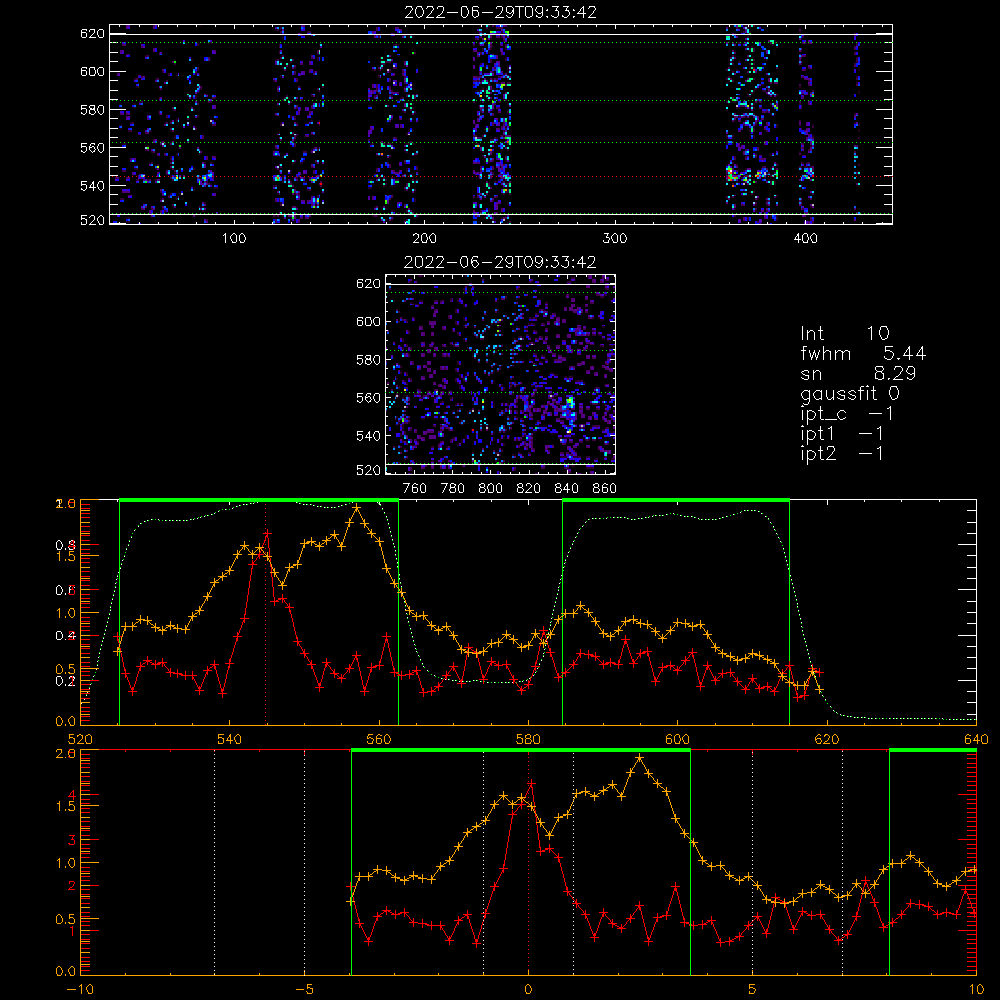Click x-axis label "5" of the bottom plot

753,990
